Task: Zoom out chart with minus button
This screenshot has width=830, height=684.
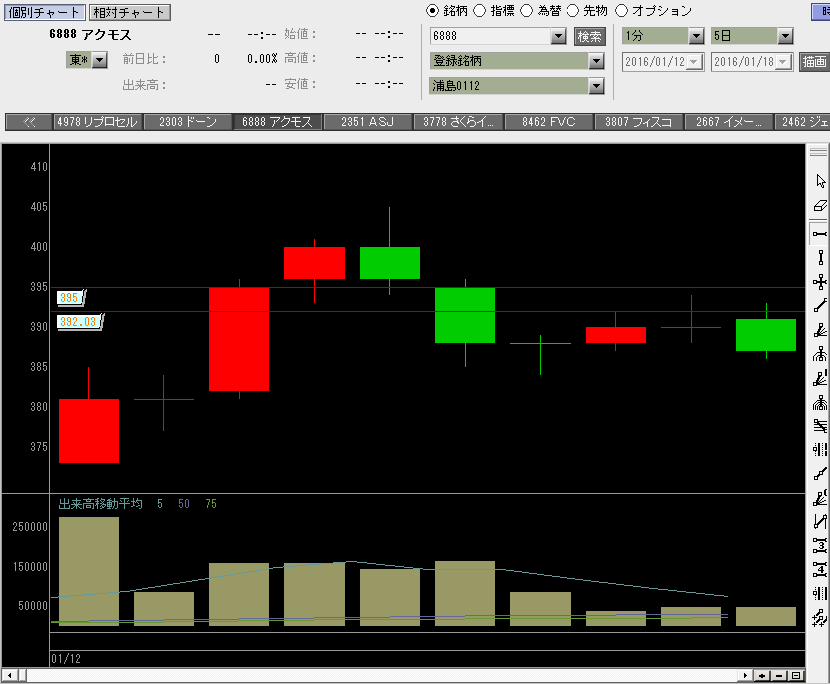Action: click(779, 676)
